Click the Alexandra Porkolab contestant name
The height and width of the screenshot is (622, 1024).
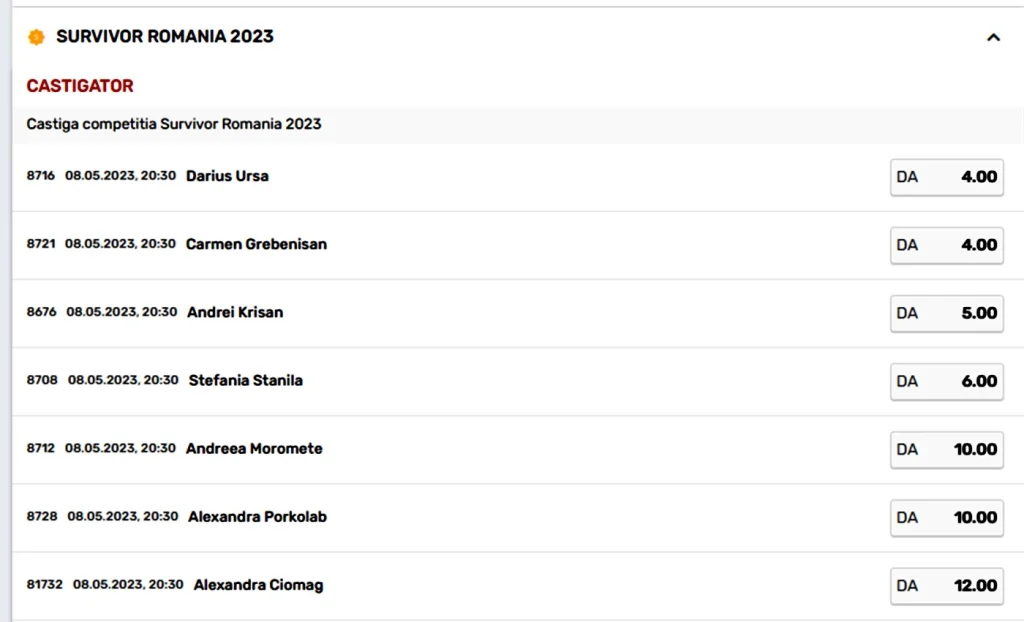257,517
